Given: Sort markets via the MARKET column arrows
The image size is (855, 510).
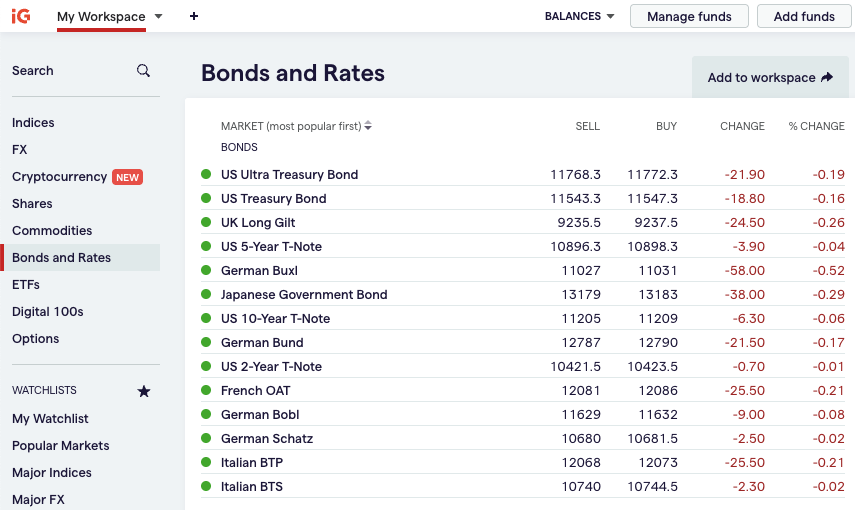Looking at the screenshot, I should tap(368, 126).
